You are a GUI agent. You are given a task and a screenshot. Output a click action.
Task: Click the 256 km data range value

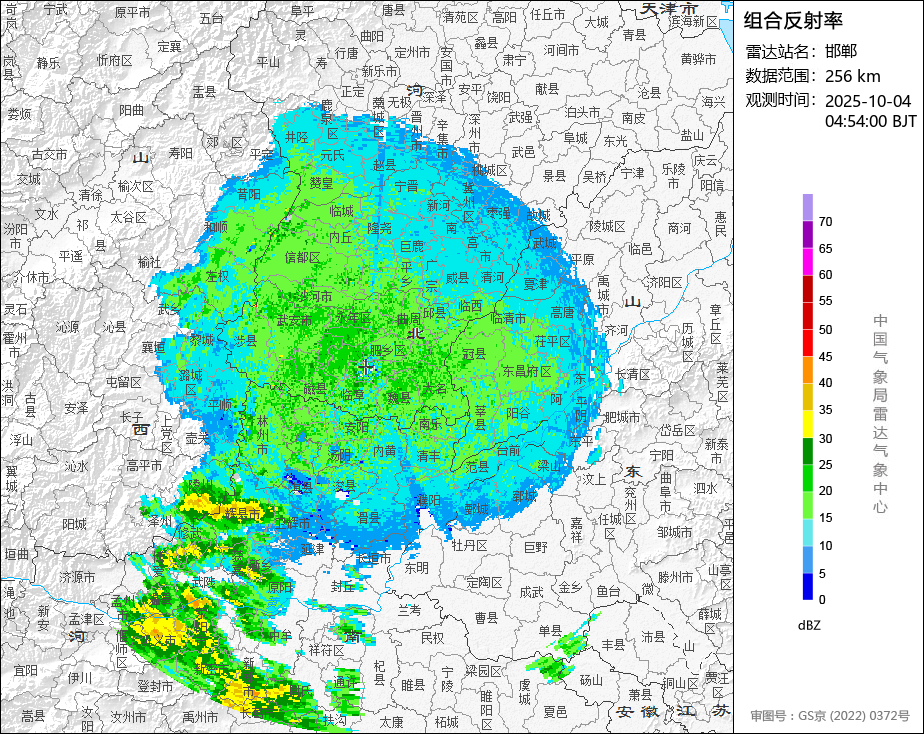[x=853, y=76]
